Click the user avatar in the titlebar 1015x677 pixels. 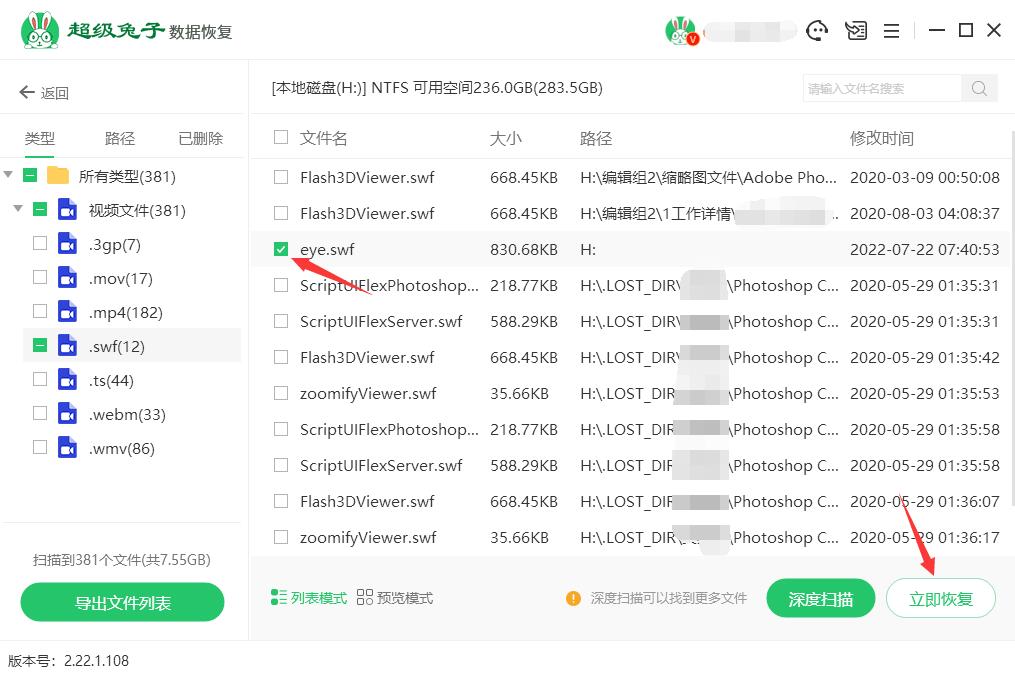(681, 30)
